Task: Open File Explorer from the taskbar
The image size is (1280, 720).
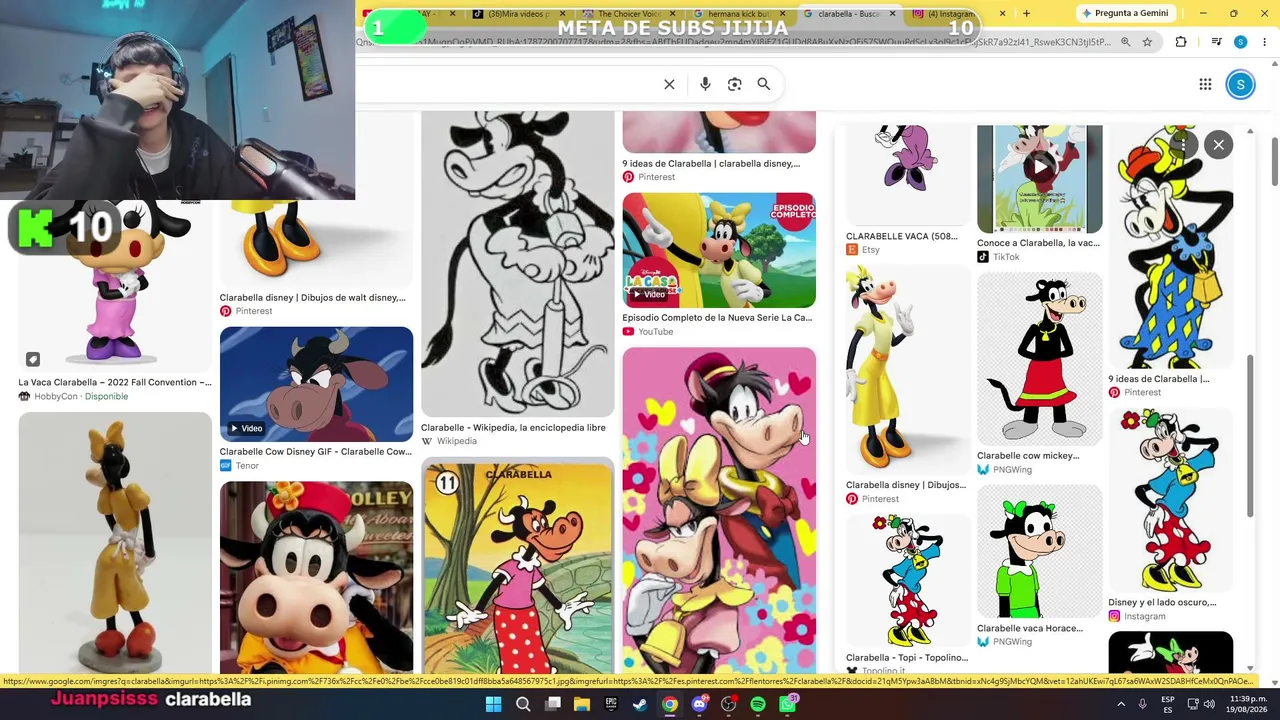Action: (582, 705)
